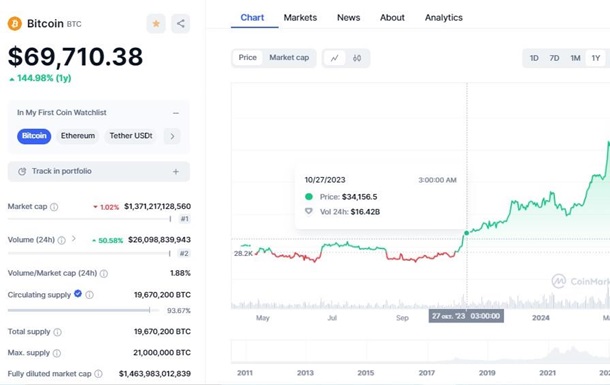The image size is (610, 385).
Task: Click the share icon next to Bitcoin
Action: coord(181,24)
